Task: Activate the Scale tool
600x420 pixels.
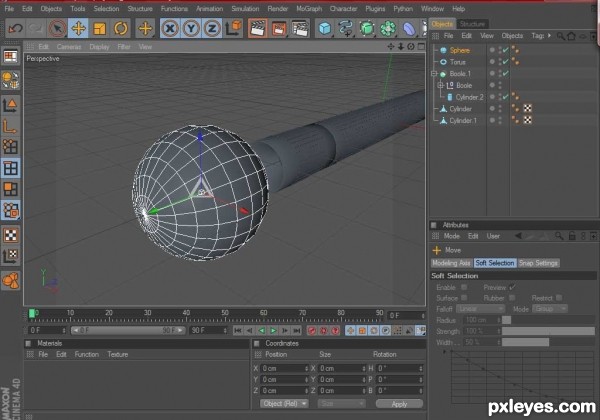Action: (x=99, y=28)
